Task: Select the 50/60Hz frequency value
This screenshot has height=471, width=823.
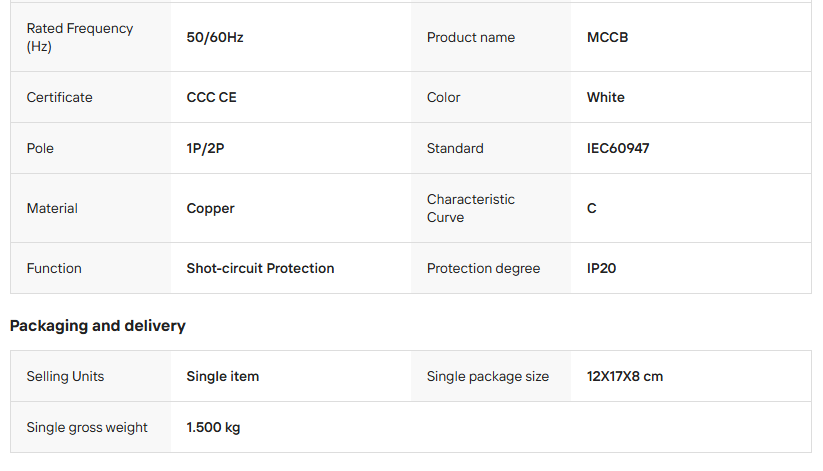Action: pos(215,37)
